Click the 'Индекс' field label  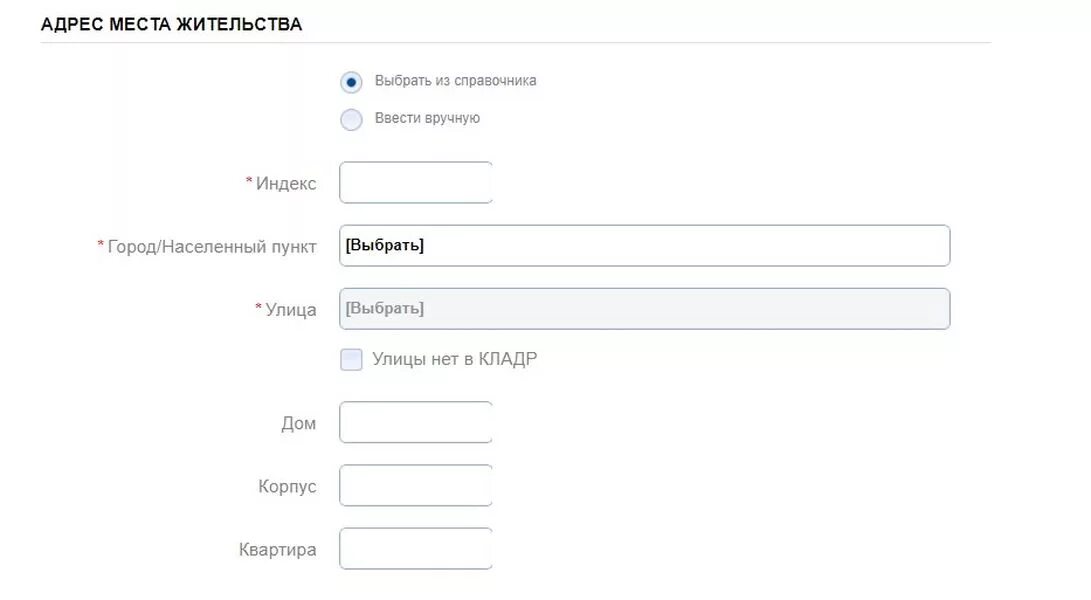(x=286, y=184)
